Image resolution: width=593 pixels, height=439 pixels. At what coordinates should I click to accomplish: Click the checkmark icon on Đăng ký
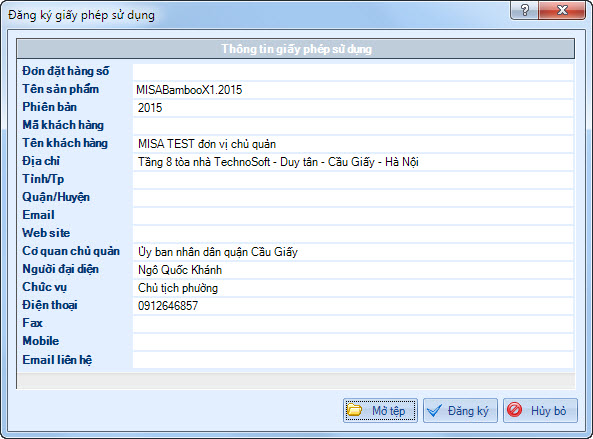435,410
